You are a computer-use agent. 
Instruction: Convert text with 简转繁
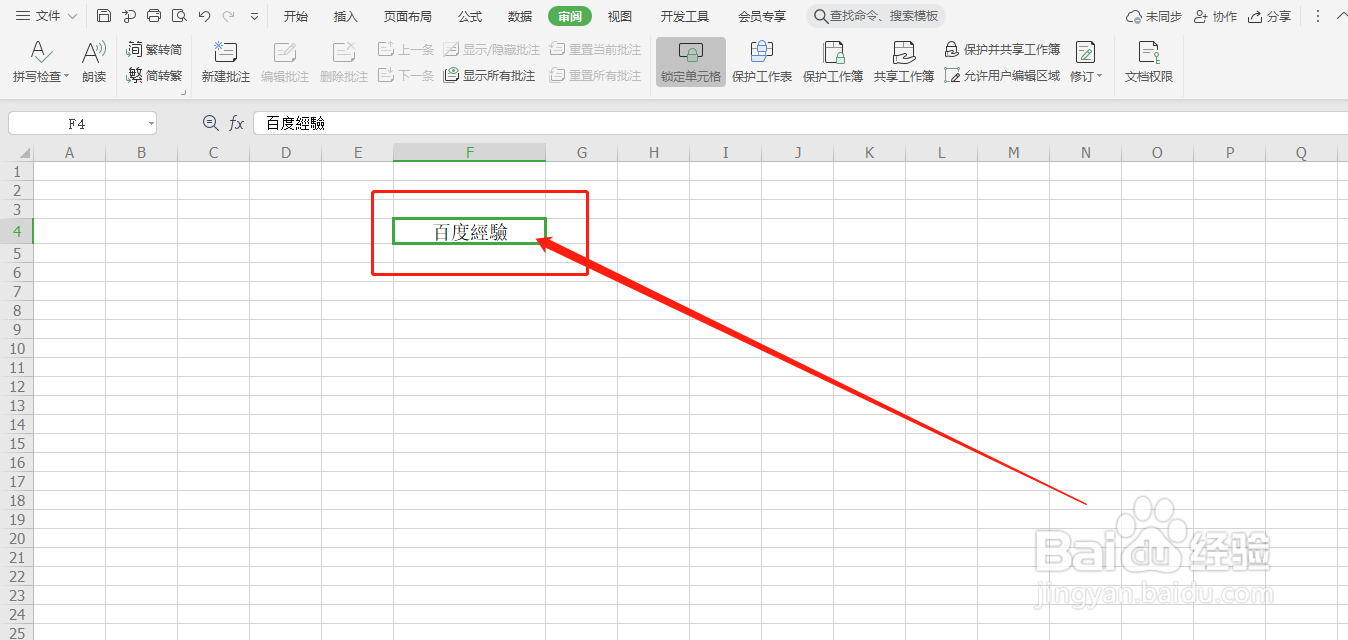[x=155, y=76]
